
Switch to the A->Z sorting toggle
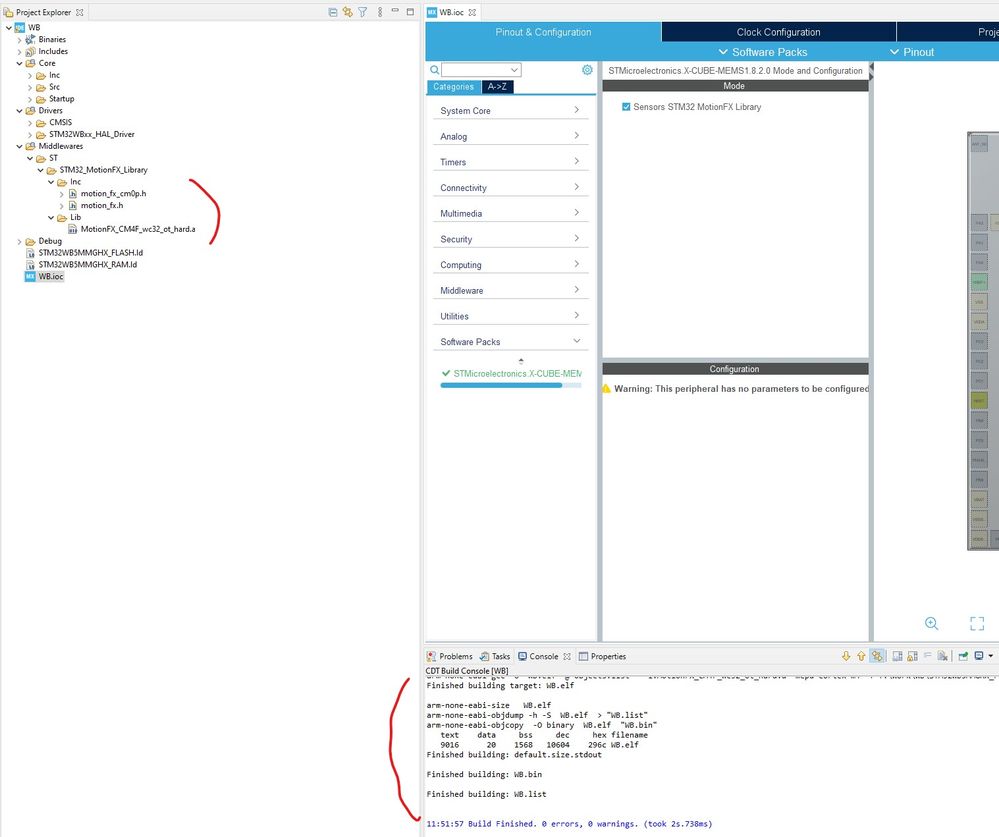[x=497, y=87]
